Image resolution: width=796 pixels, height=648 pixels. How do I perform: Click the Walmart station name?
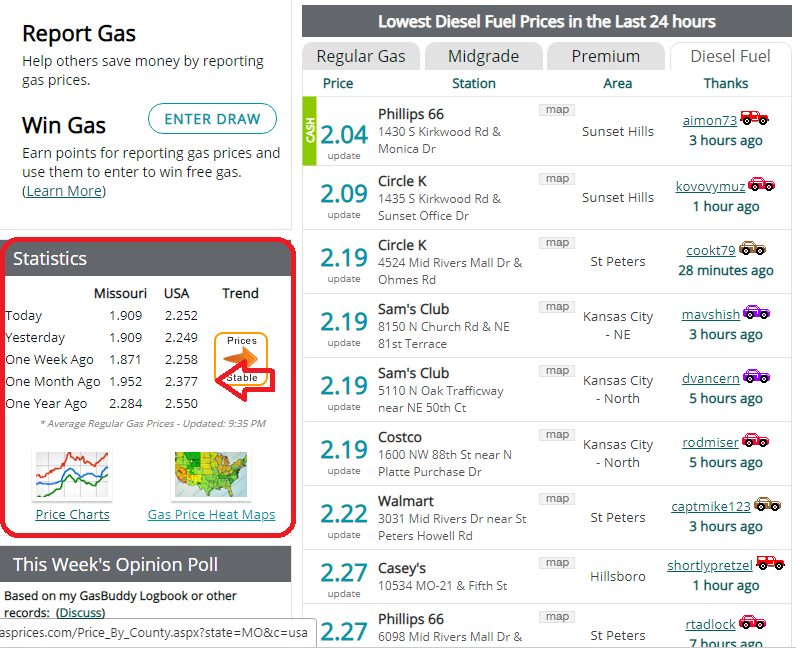click(406, 501)
